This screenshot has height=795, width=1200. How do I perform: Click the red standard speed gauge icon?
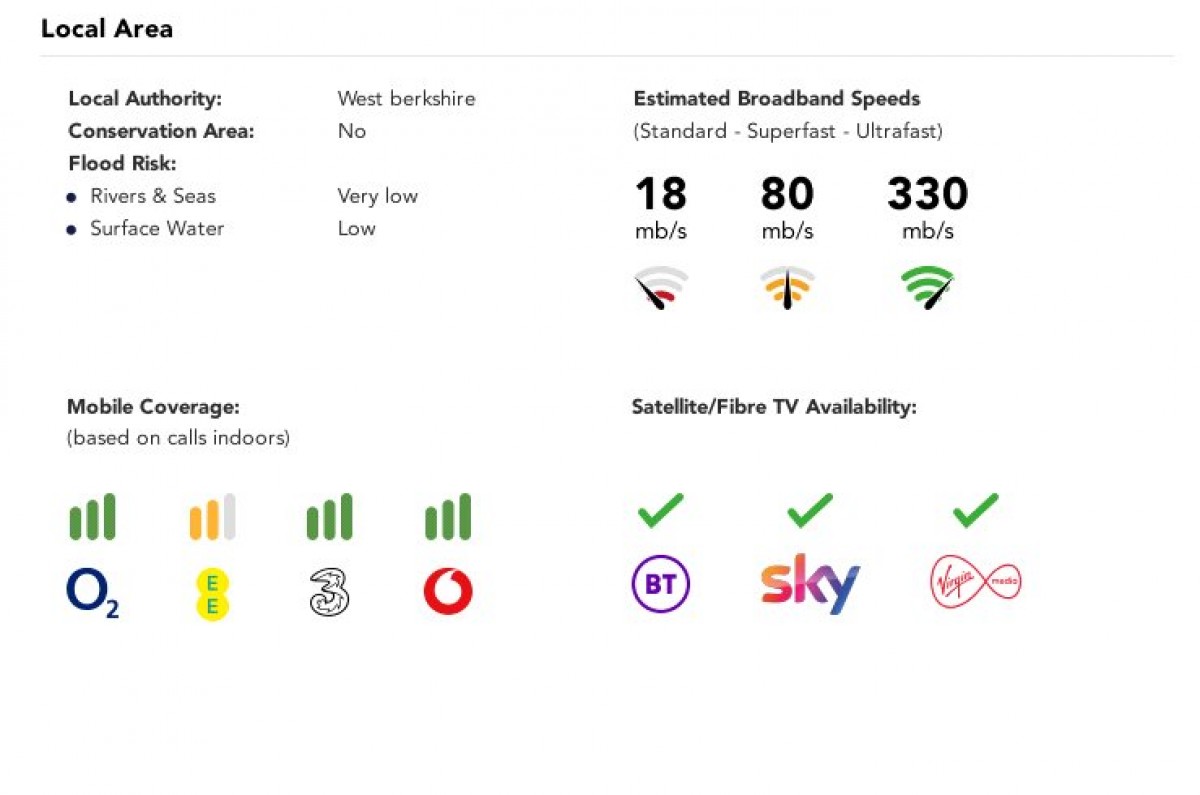click(x=660, y=287)
